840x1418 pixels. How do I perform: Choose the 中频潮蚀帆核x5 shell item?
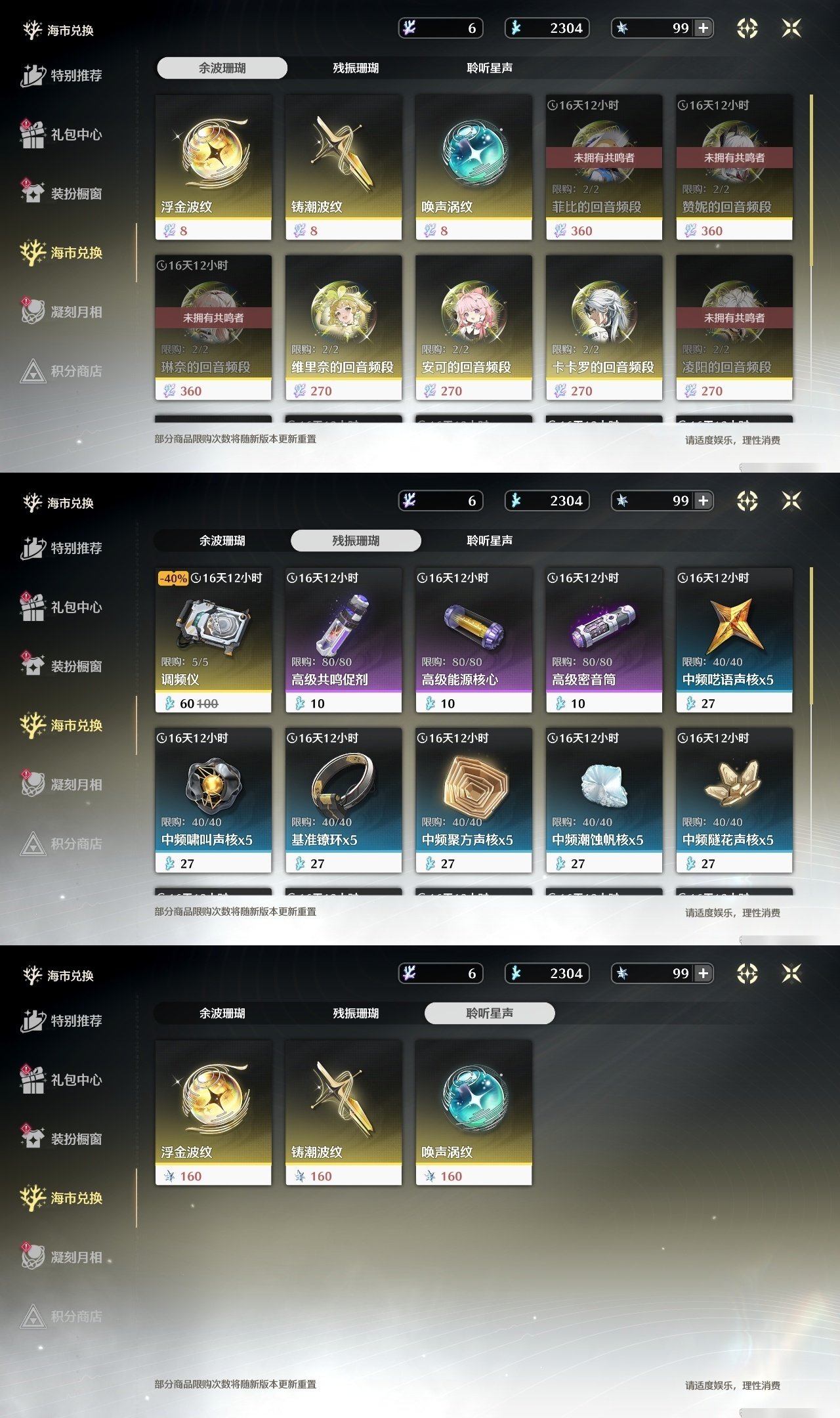point(604,800)
